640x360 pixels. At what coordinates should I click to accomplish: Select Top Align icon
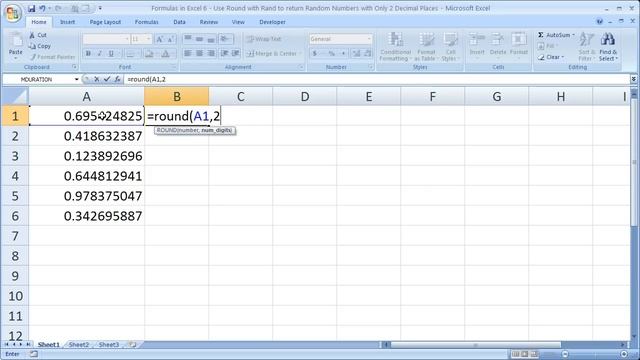point(188,39)
